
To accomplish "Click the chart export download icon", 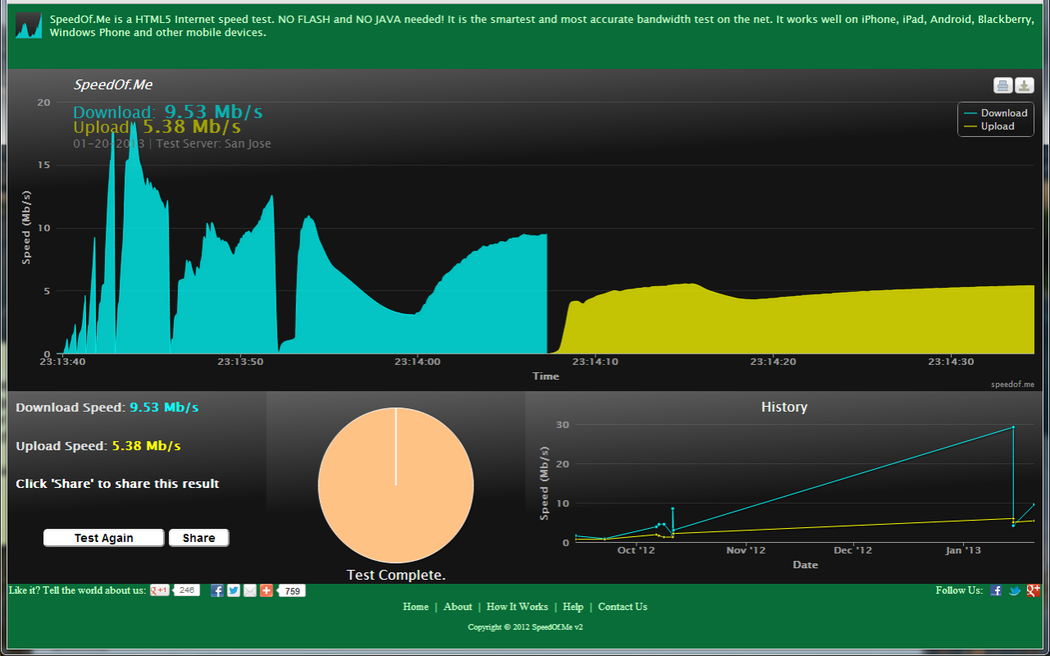I will click(x=1024, y=86).
